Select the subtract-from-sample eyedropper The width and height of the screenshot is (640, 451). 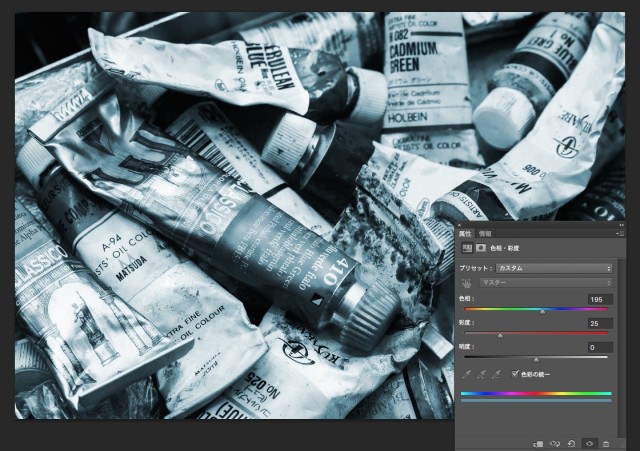(497, 373)
